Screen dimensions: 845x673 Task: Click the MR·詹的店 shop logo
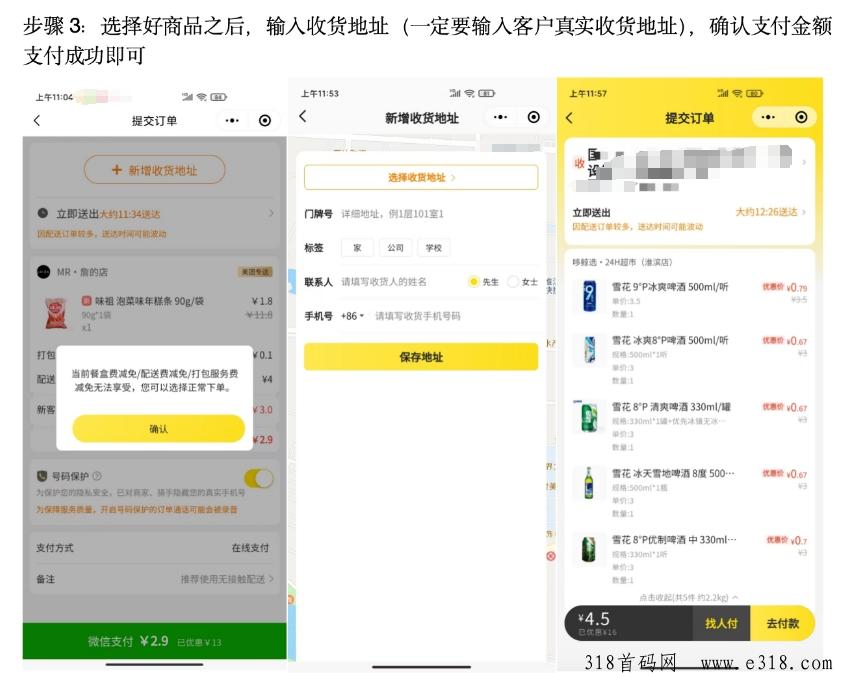click(44, 272)
